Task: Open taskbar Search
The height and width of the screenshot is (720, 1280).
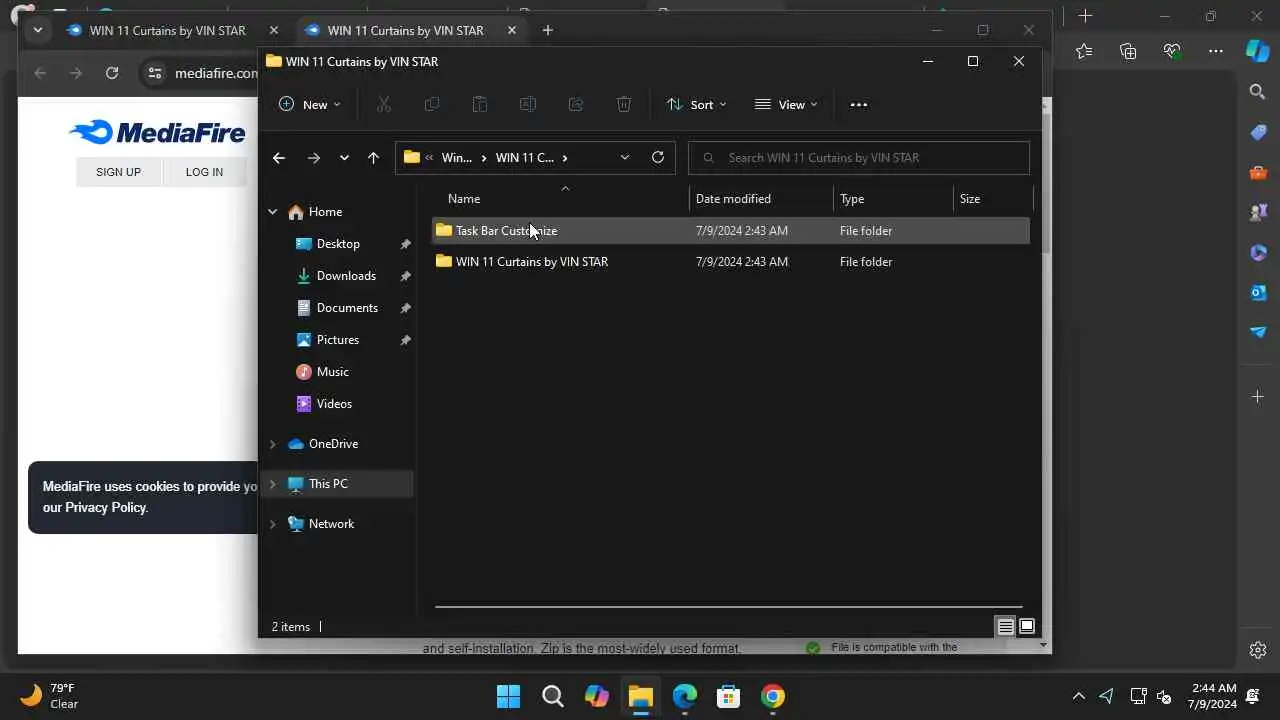Action: click(552, 696)
